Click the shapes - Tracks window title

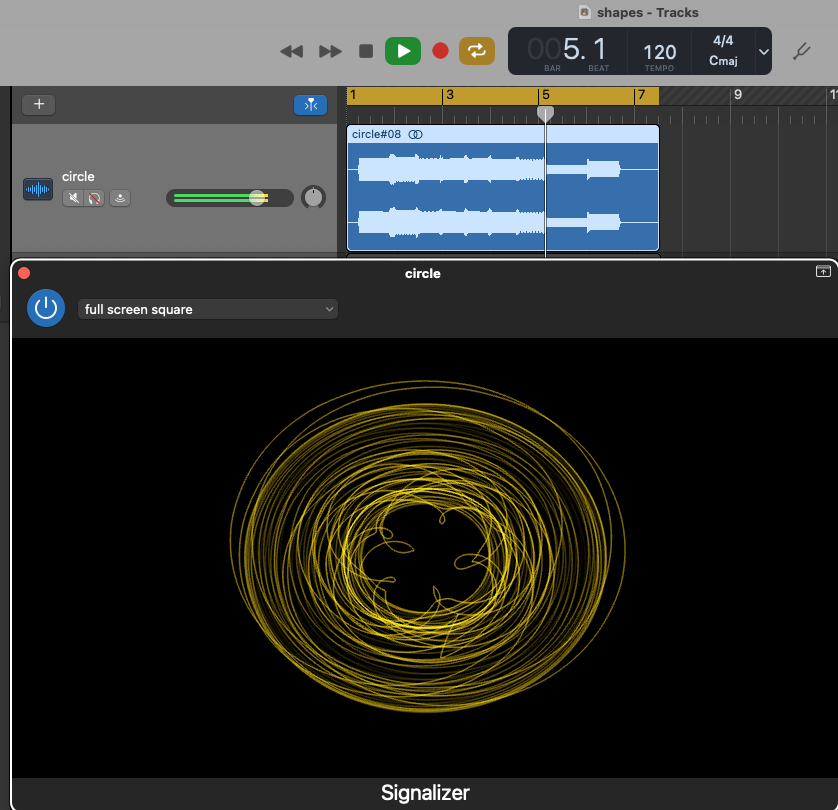(647, 13)
